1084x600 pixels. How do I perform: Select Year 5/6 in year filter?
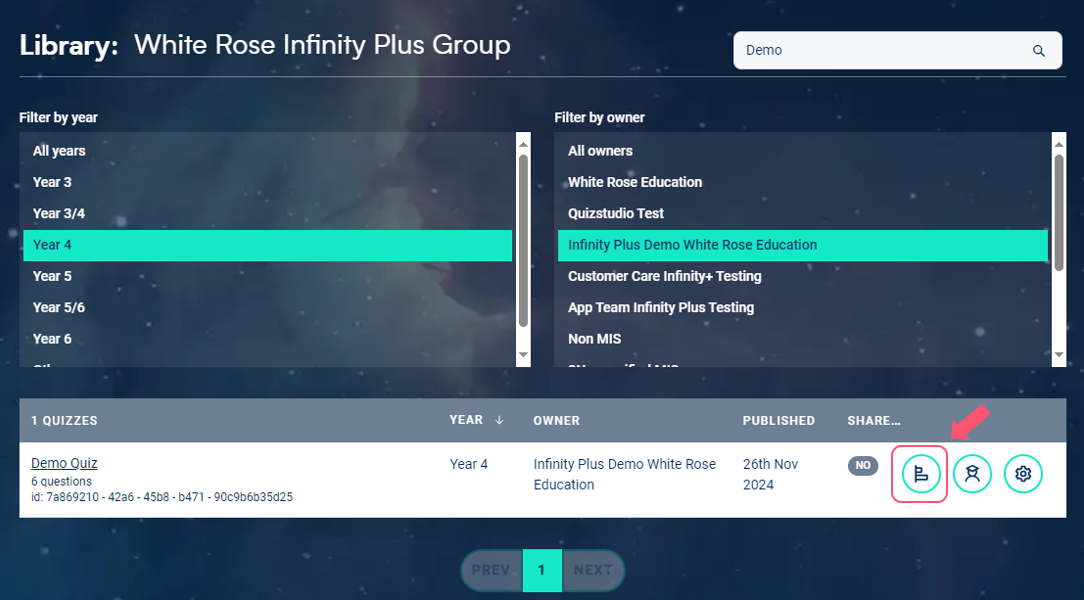tap(59, 307)
